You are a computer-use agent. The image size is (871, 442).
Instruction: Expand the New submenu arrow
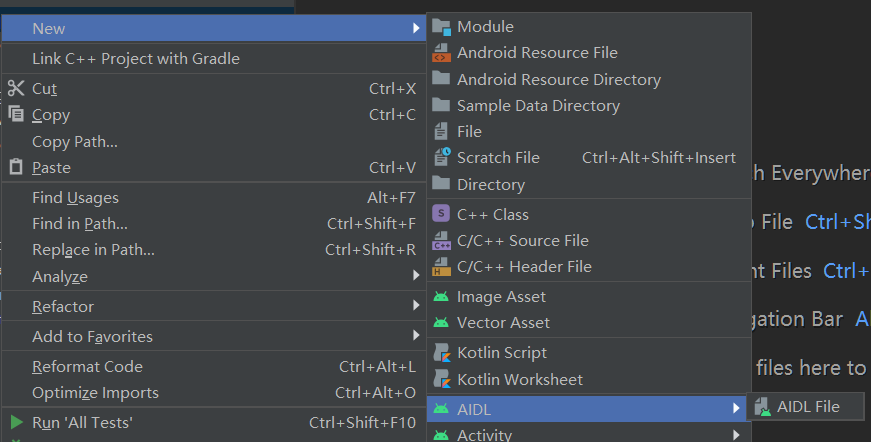pos(416,28)
